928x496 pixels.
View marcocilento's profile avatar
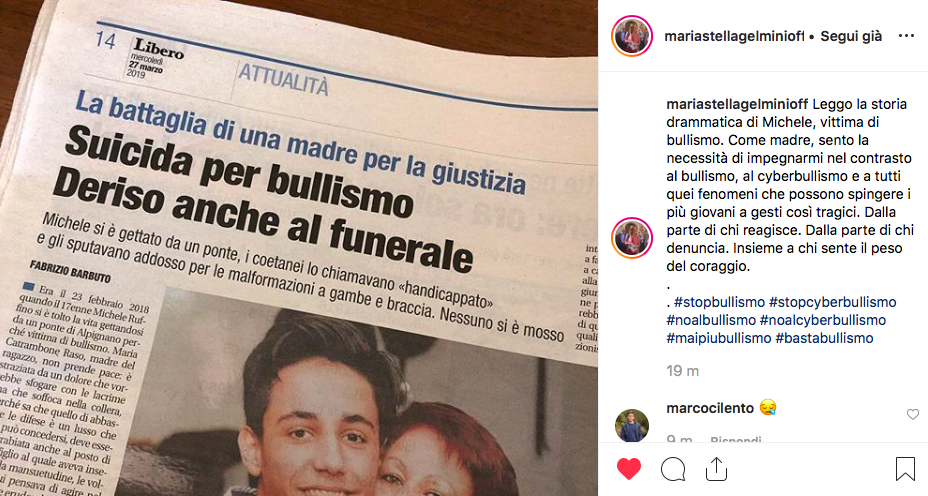tap(631, 425)
